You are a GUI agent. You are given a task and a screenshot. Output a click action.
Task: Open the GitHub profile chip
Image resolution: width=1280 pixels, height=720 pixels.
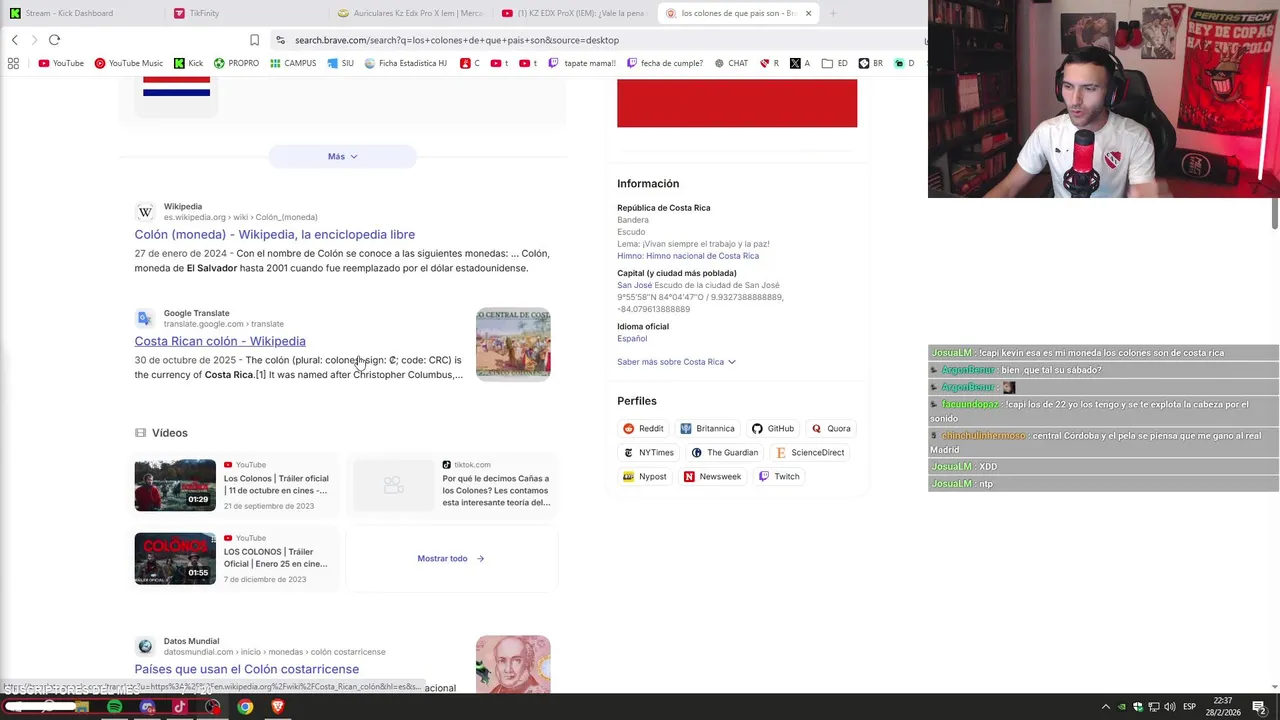(772, 428)
